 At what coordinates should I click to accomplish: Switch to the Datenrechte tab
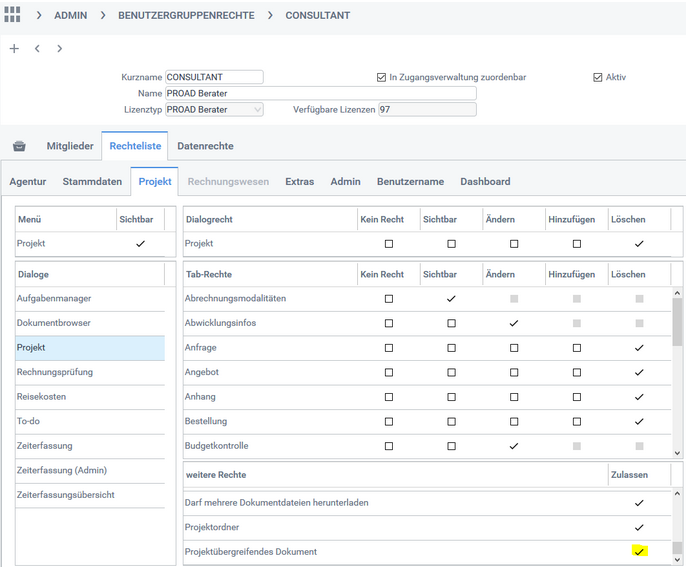point(205,146)
